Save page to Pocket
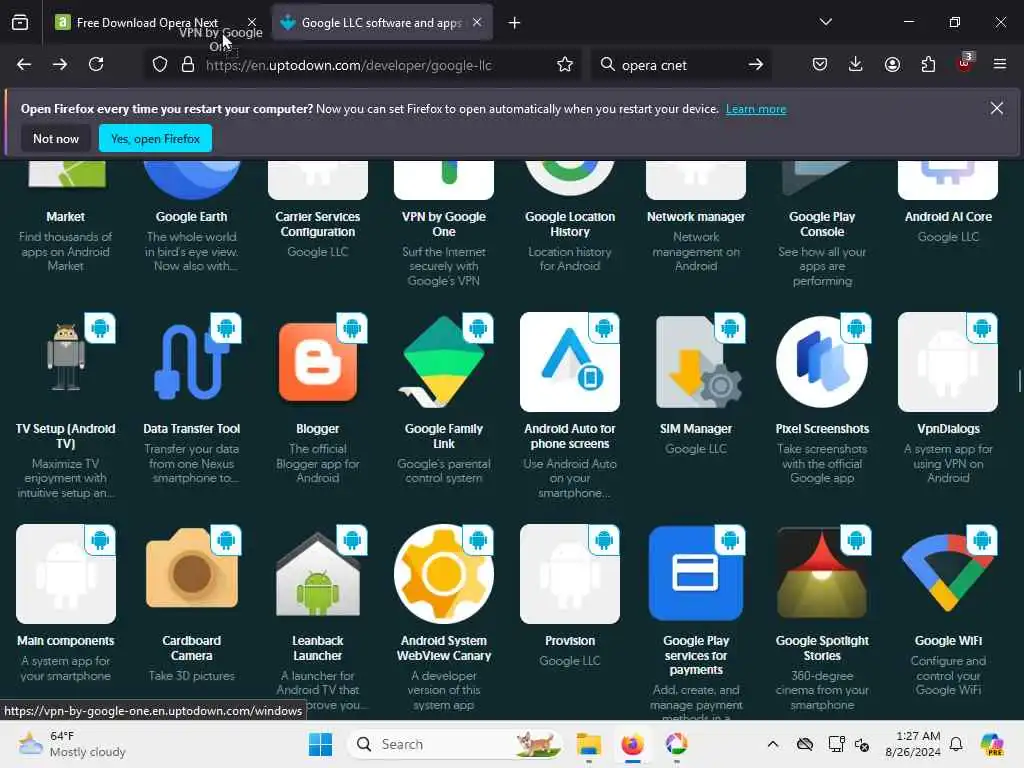1024x768 pixels. click(820, 64)
